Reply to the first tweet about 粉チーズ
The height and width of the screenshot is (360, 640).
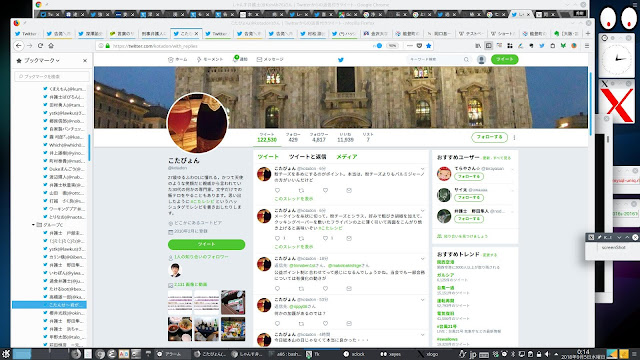coord(278,191)
